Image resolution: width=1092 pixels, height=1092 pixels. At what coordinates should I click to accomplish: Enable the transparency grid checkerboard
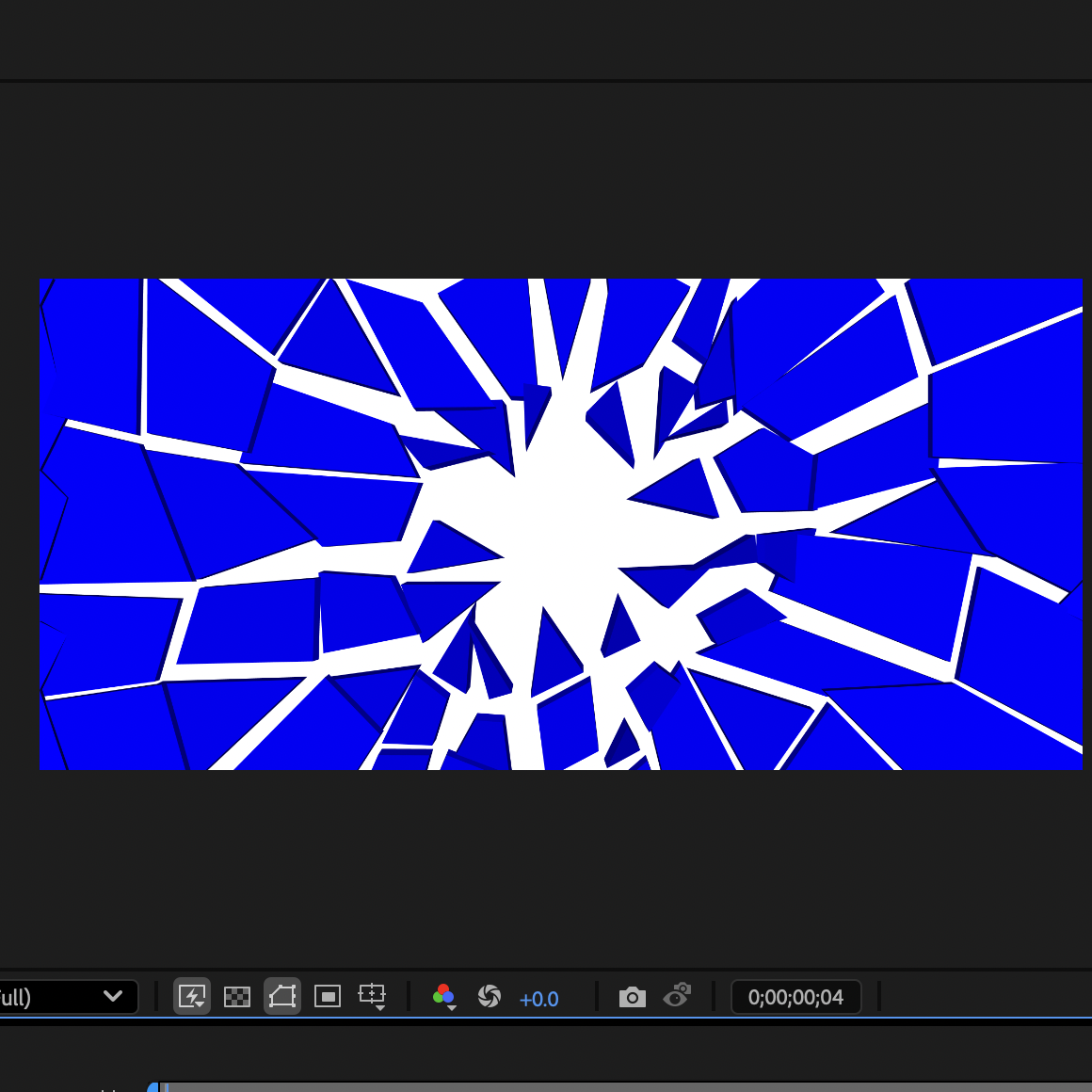click(236, 996)
